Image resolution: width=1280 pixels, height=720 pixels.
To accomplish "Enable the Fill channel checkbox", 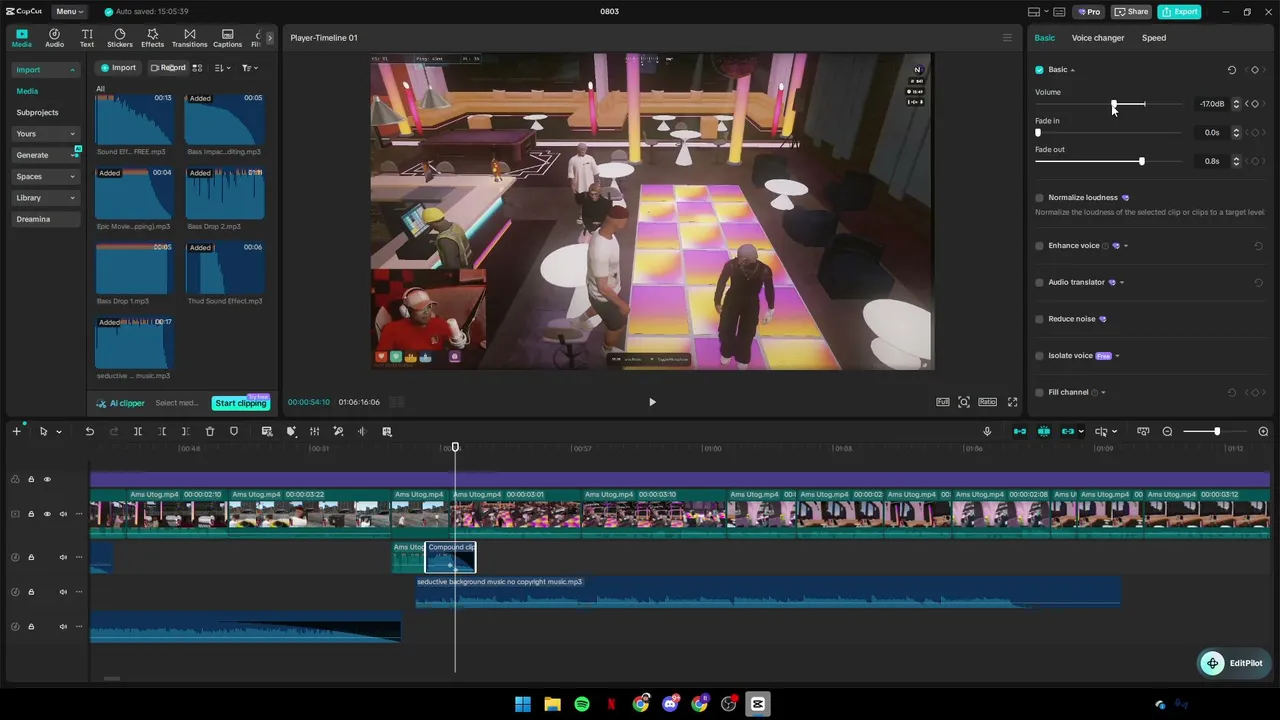I will click(x=1039, y=393).
